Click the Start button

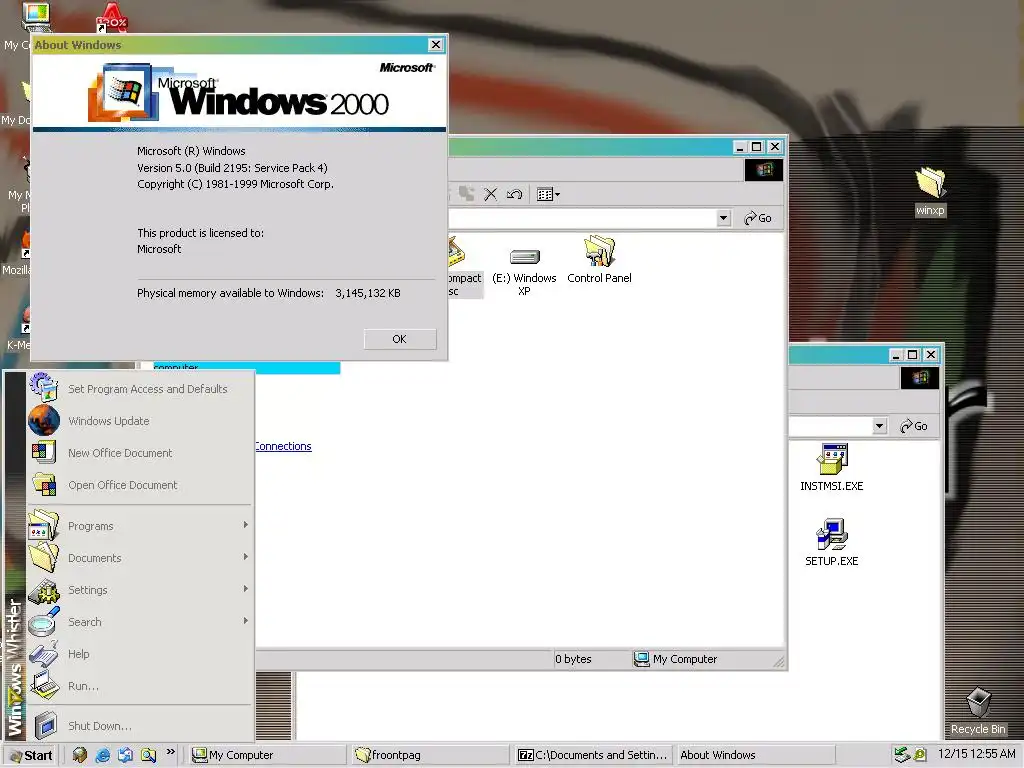[31, 755]
